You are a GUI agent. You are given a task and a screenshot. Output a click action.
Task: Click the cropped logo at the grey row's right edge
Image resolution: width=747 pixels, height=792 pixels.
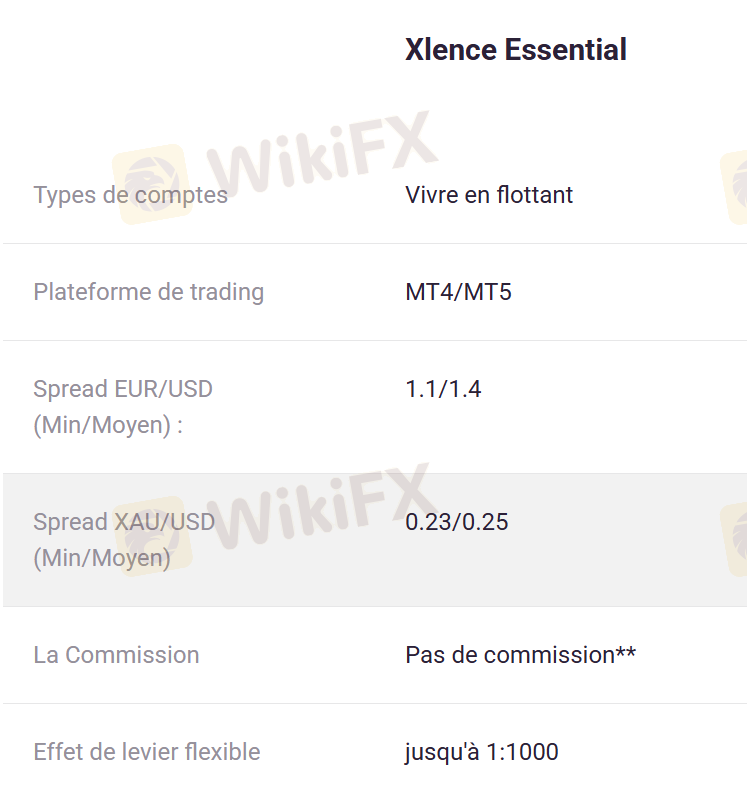click(736, 538)
